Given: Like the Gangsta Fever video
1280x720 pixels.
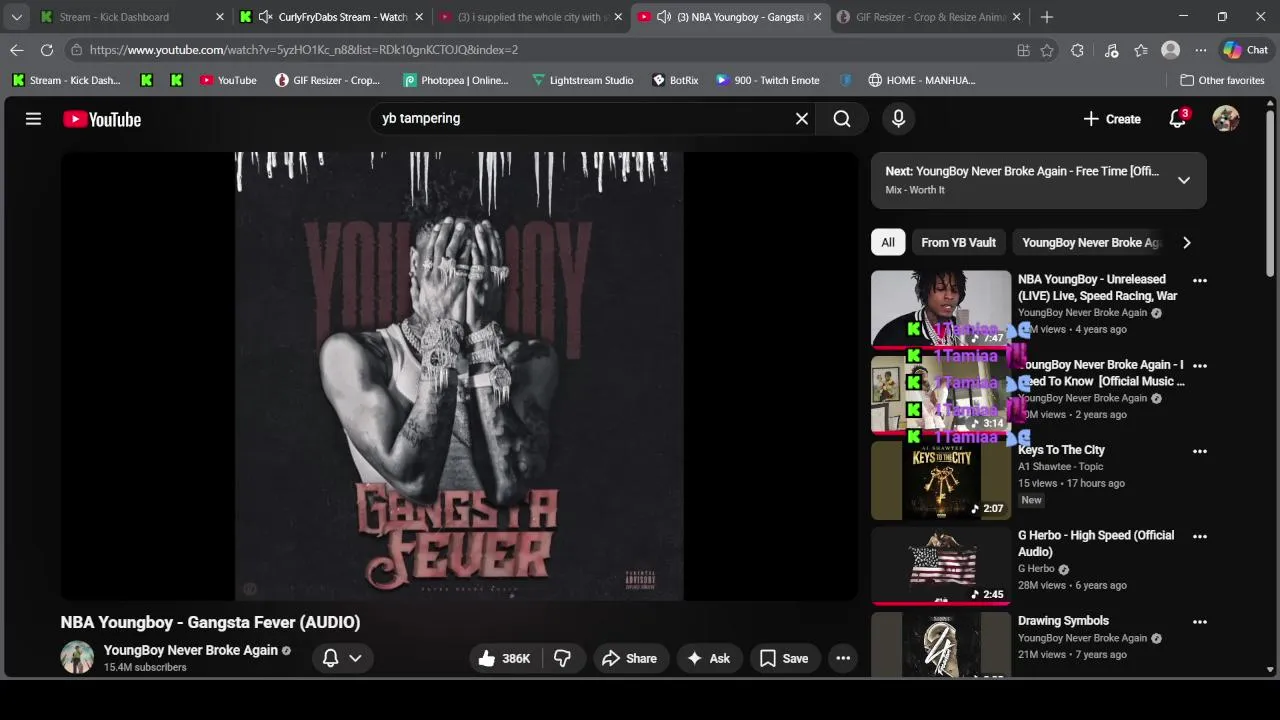Looking at the screenshot, I should tap(504, 658).
